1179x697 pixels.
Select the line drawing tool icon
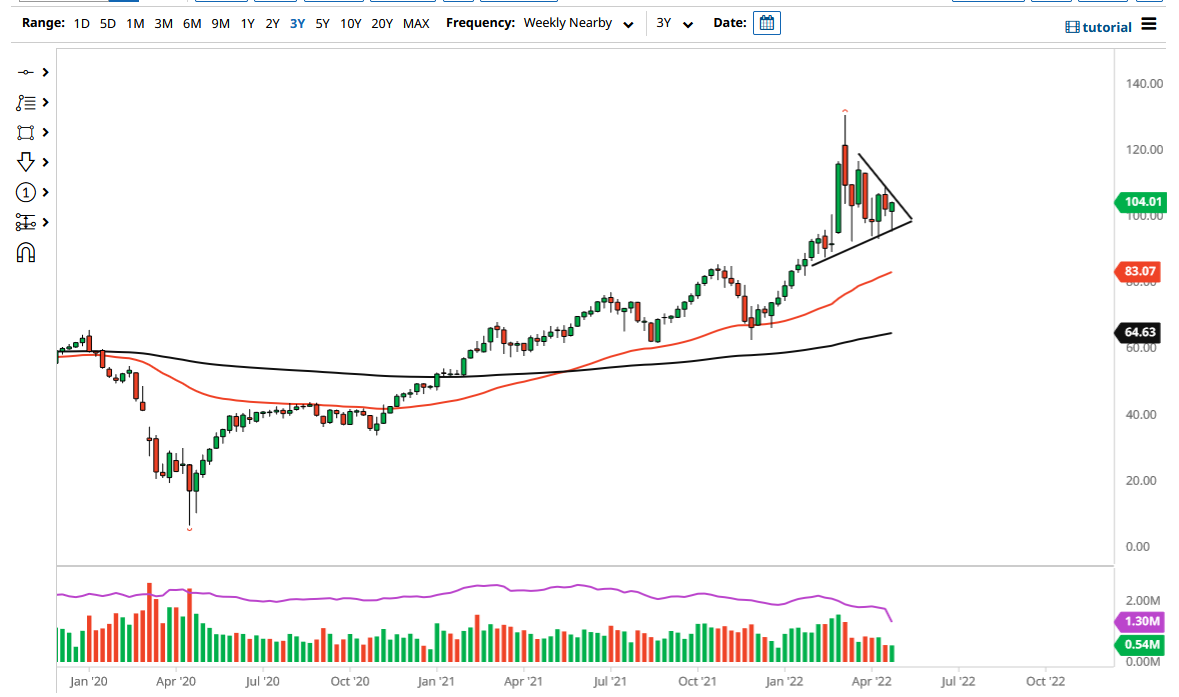pyautogui.click(x=26, y=72)
